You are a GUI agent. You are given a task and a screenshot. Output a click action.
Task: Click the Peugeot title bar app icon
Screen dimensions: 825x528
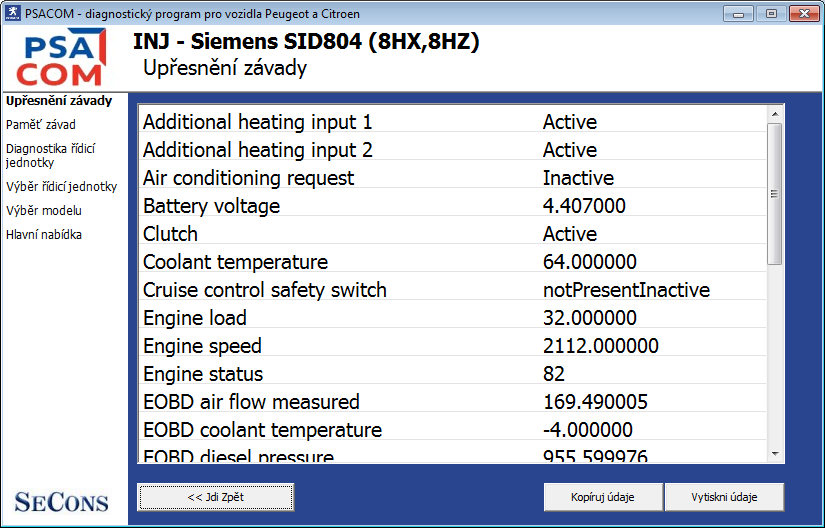coord(12,14)
